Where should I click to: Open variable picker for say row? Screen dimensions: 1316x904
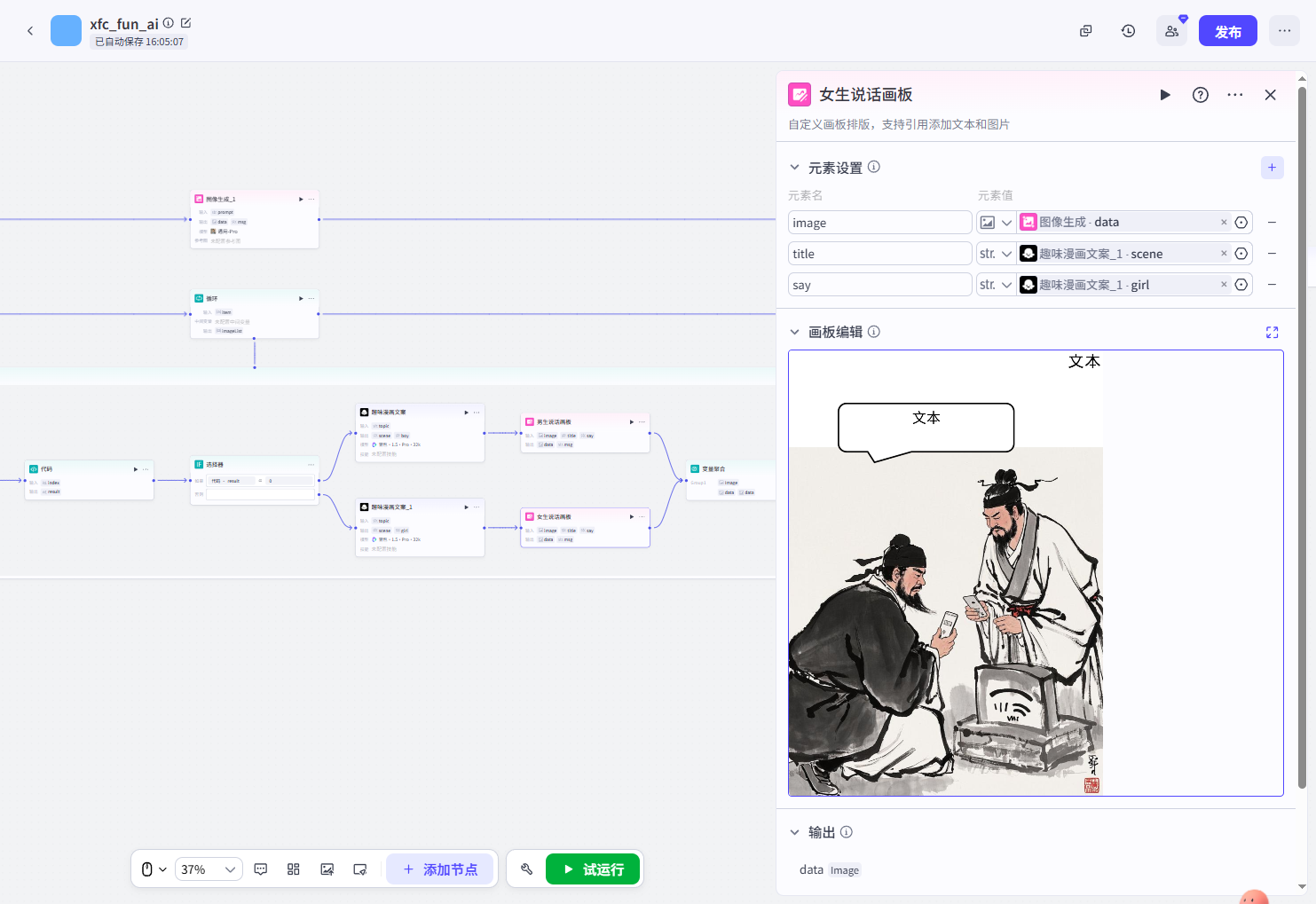coord(1241,285)
